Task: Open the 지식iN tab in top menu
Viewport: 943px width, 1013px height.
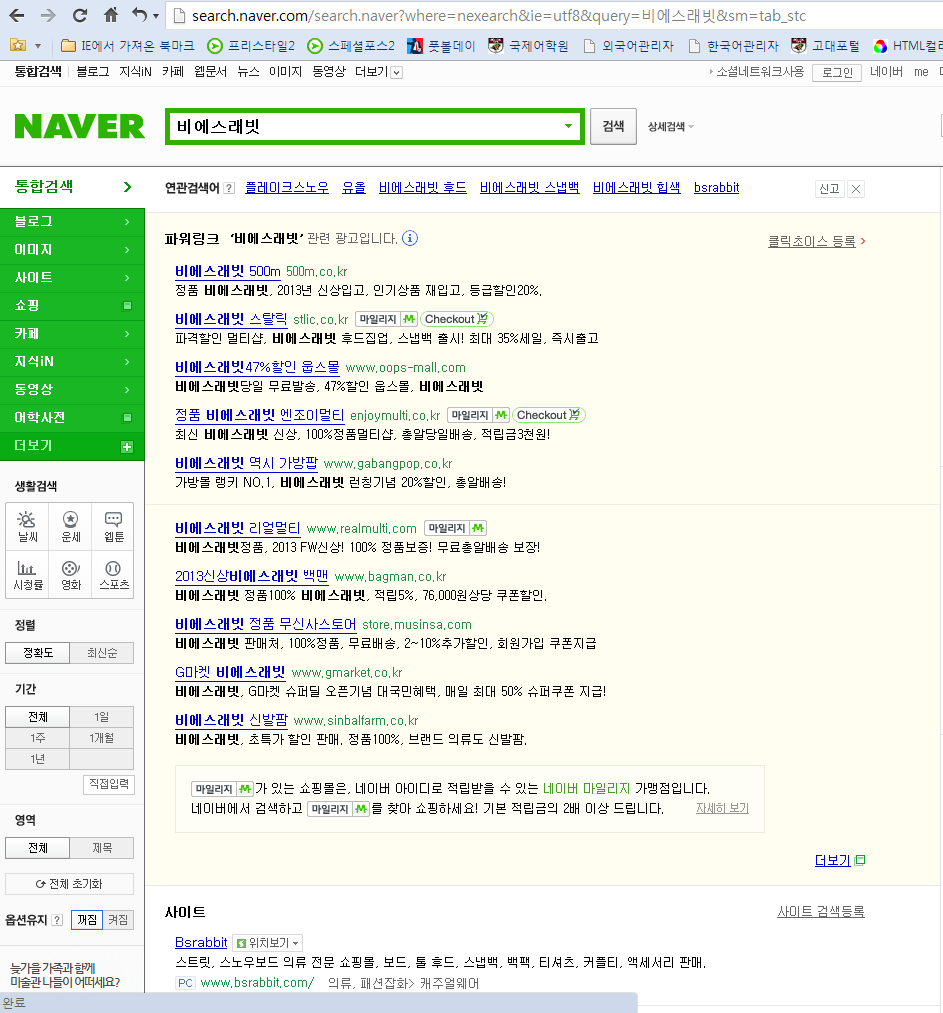Action: [x=135, y=72]
